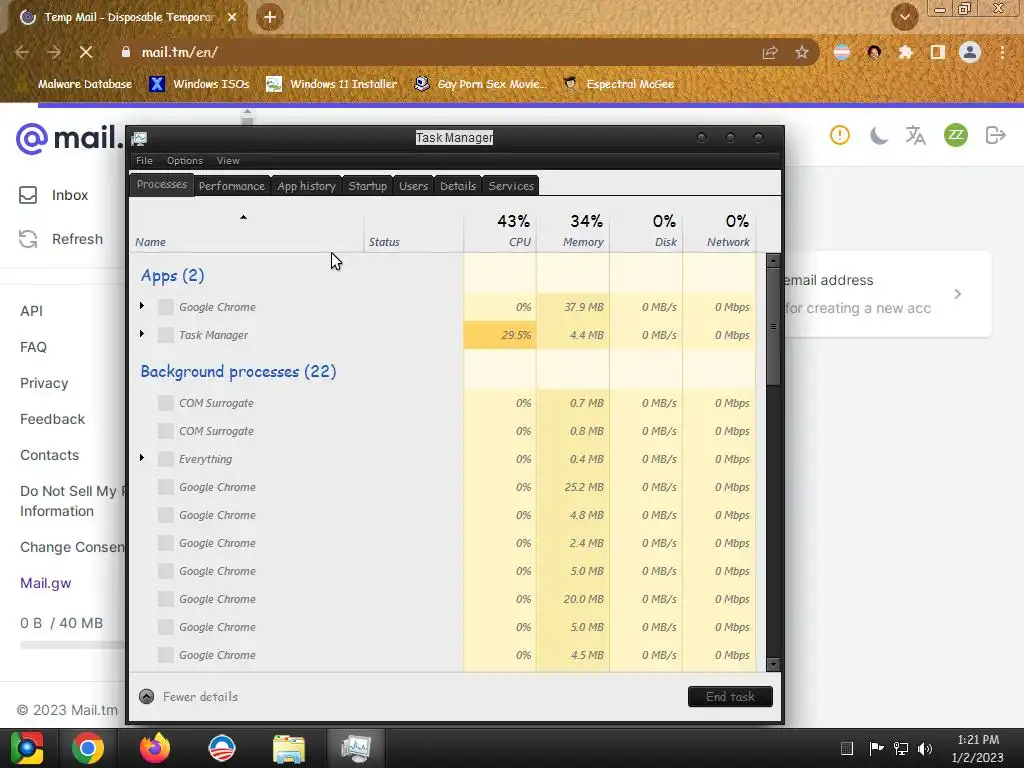
Task: Select the Processes tab
Action: (x=161, y=185)
